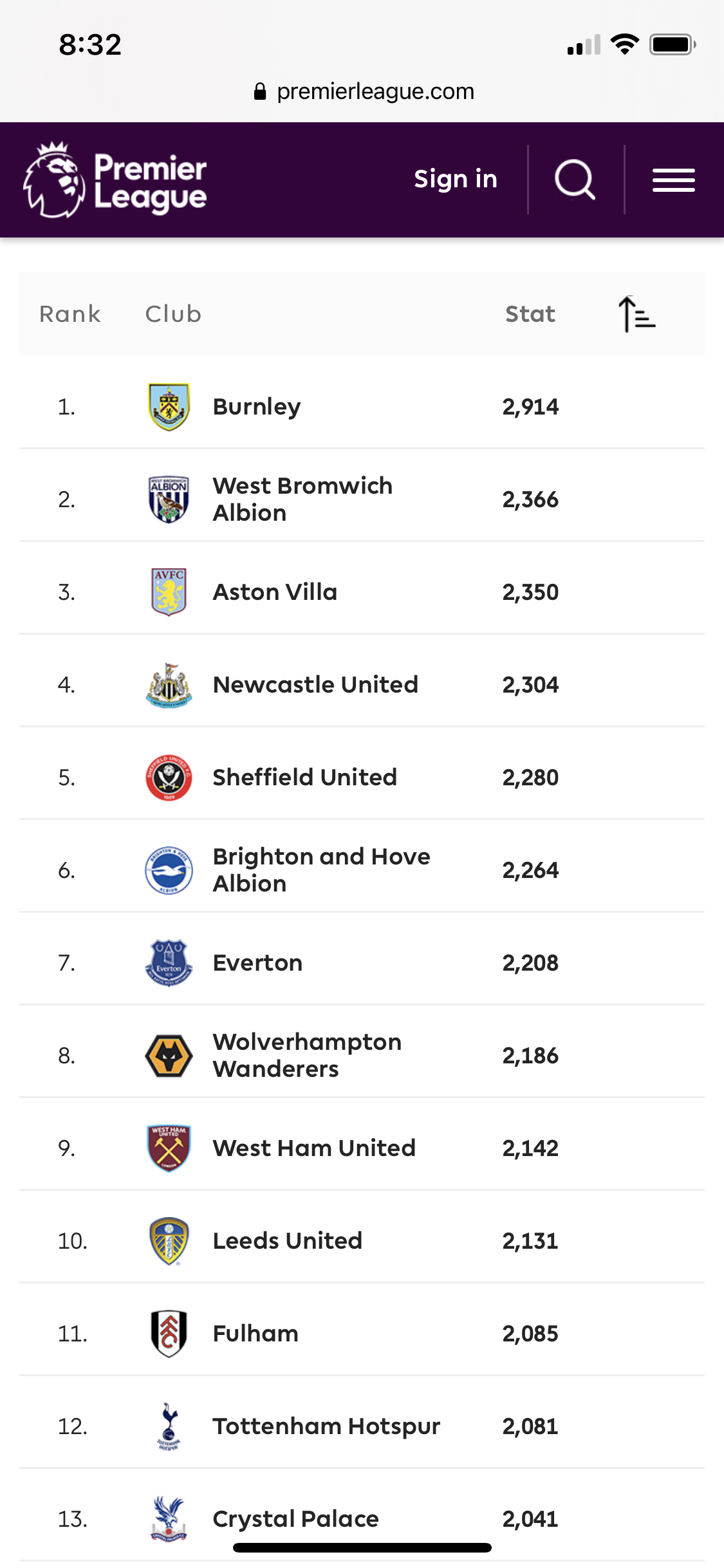Tap the Burnley club crest
This screenshot has width=724, height=1568.
coord(169,407)
